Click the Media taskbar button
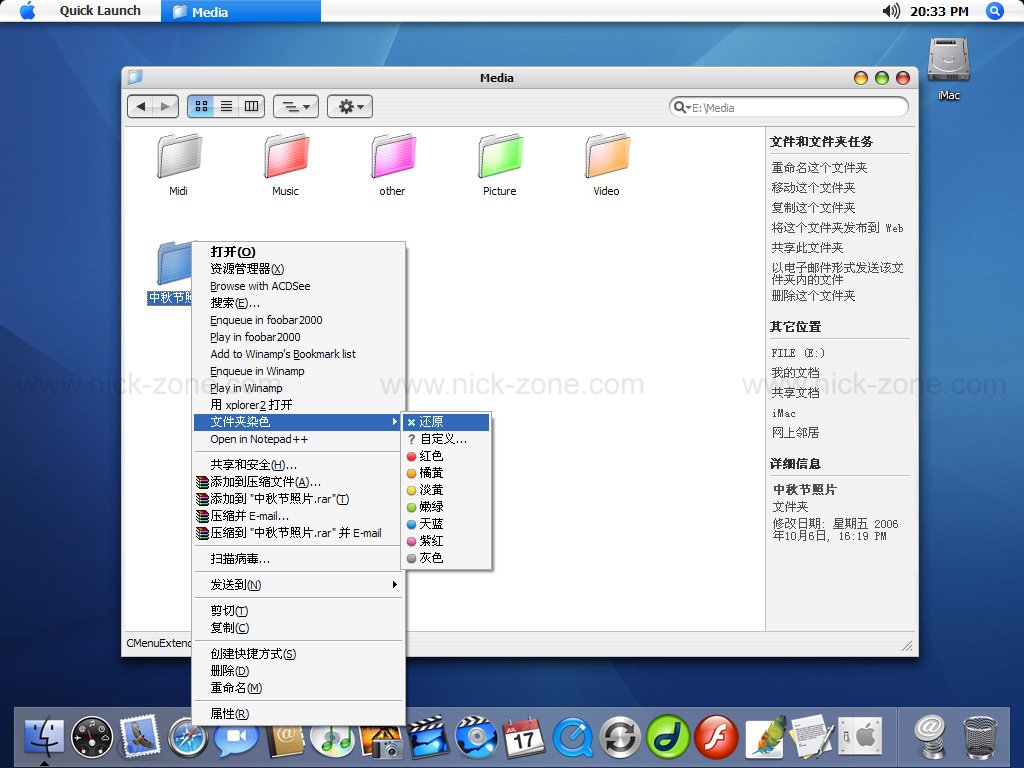This screenshot has width=1024, height=768. pyautogui.click(x=240, y=11)
